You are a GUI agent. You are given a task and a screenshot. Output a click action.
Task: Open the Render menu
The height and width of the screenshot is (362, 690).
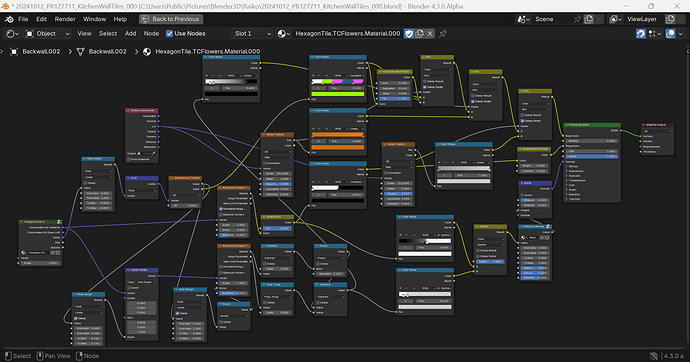pos(65,19)
